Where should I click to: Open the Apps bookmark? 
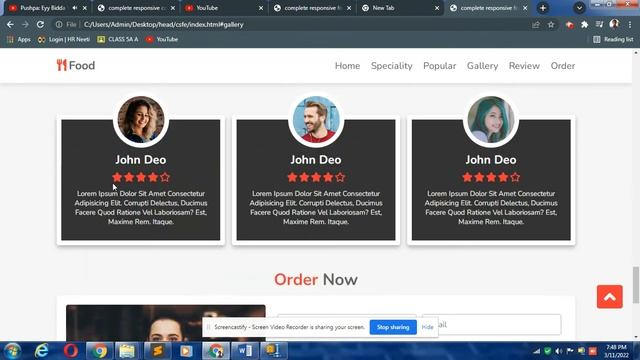click(x=19, y=39)
